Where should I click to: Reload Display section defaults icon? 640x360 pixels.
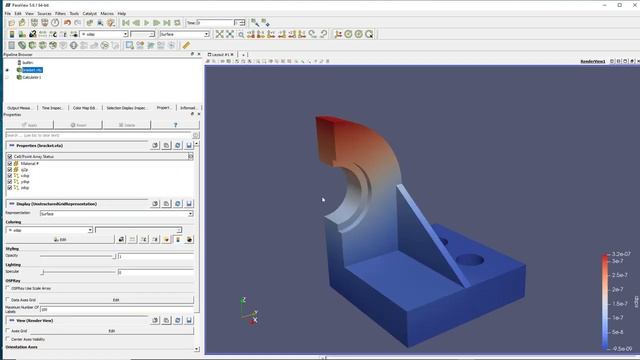[x=178, y=204]
